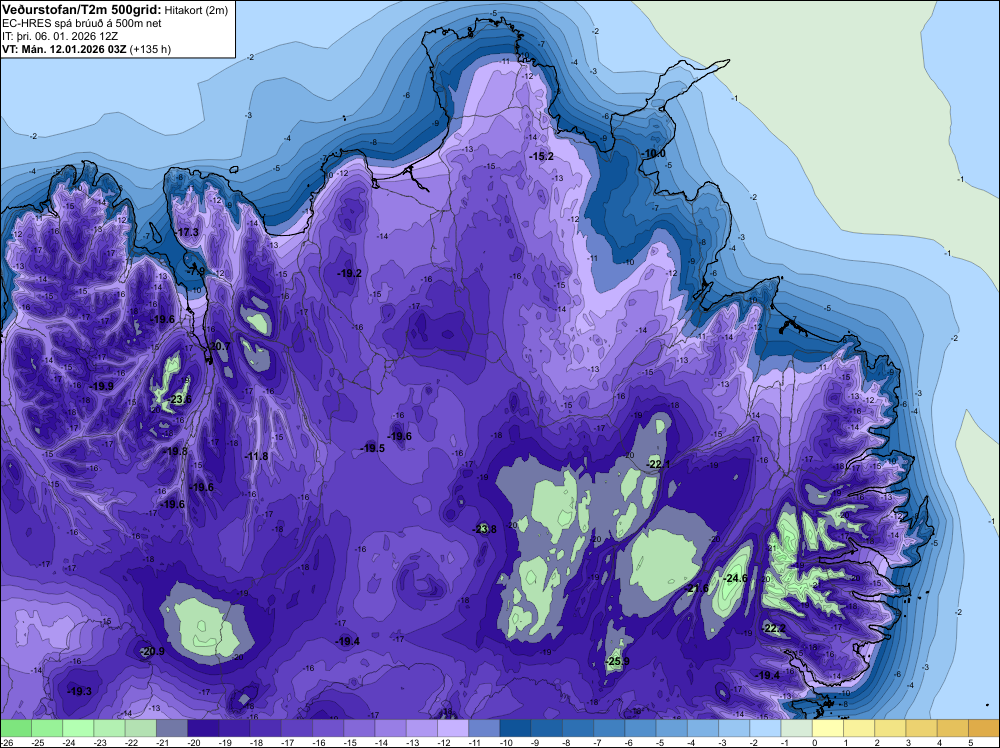This screenshot has width=1000, height=748.
Task: Select the periwinkle legend swatch labelled -11
Action: tap(484, 728)
